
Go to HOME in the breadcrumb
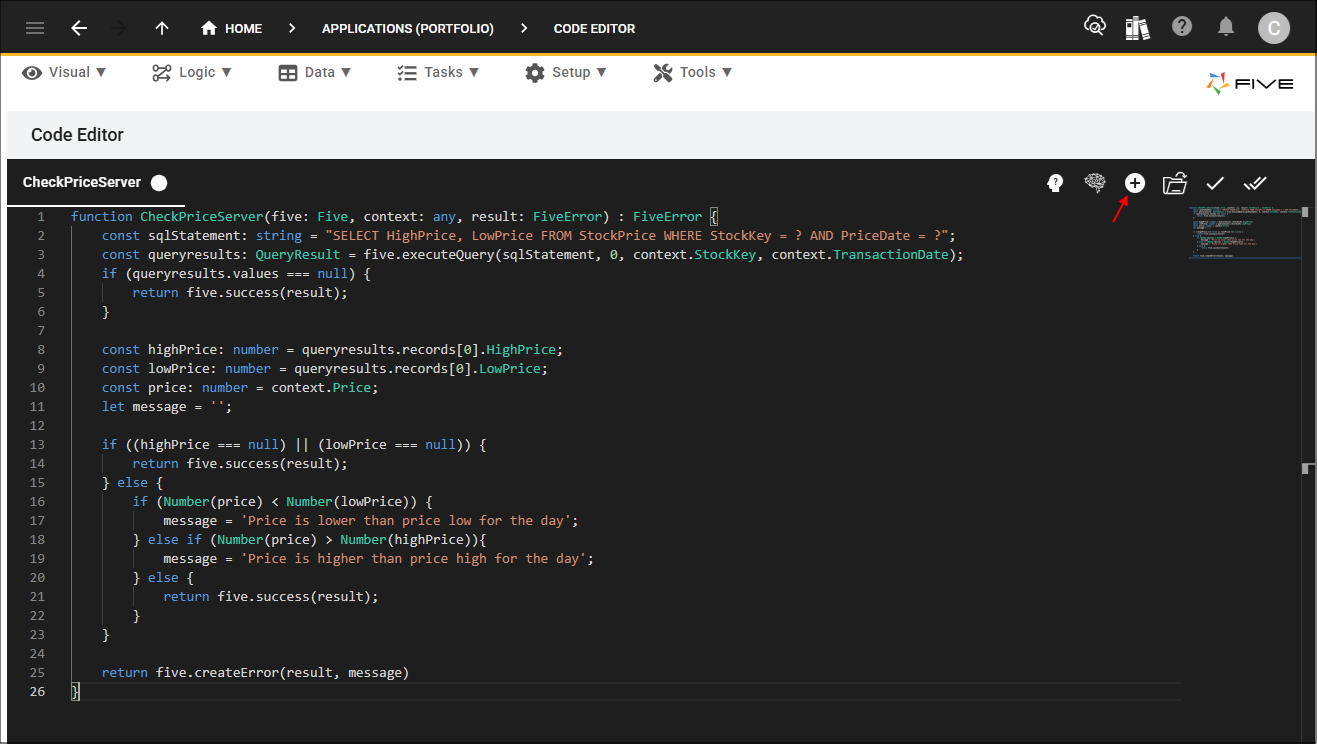click(232, 28)
